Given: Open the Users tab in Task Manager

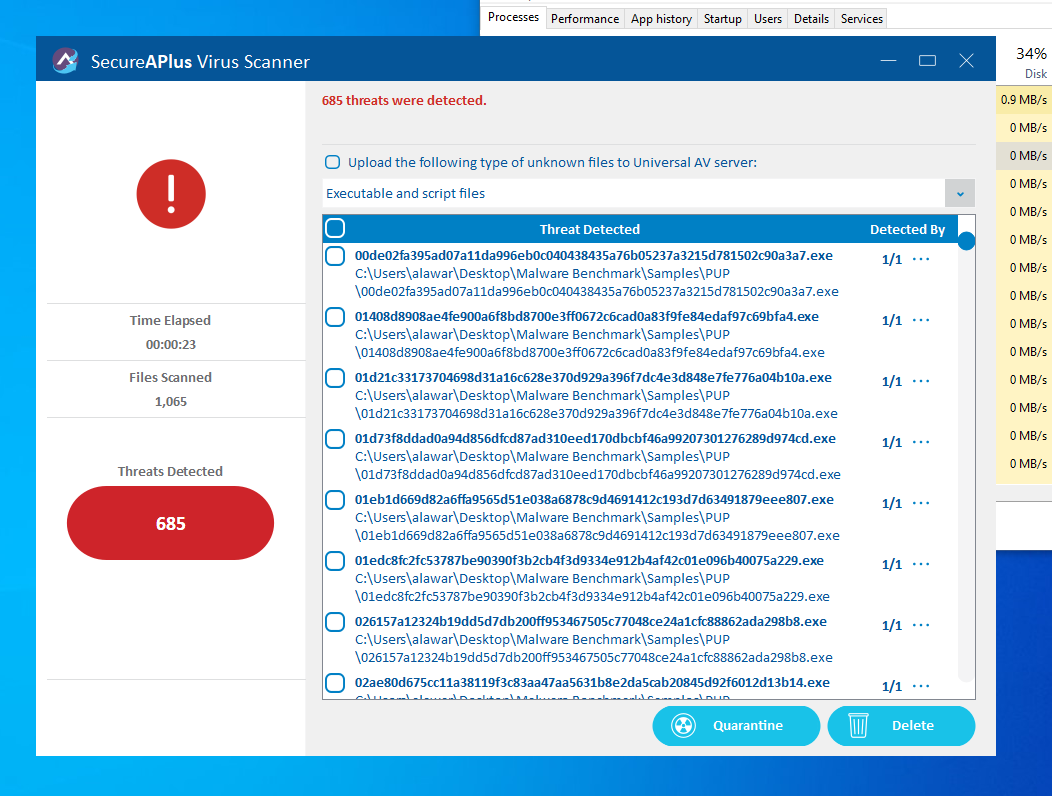Looking at the screenshot, I should 768,19.
